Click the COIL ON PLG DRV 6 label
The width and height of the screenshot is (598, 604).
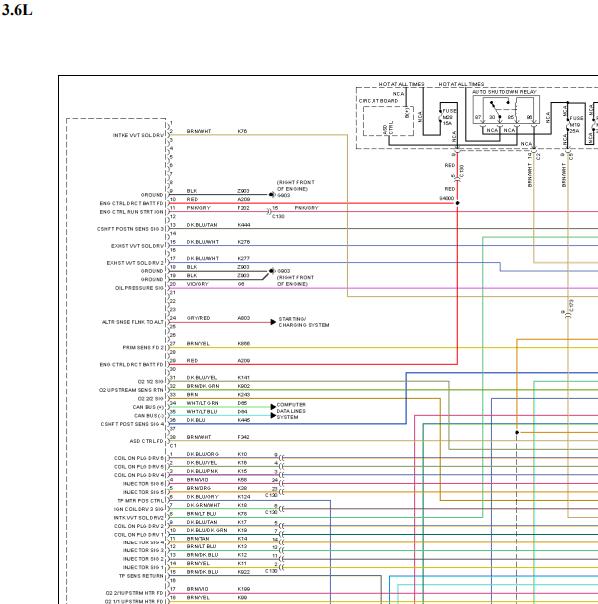(x=139, y=458)
